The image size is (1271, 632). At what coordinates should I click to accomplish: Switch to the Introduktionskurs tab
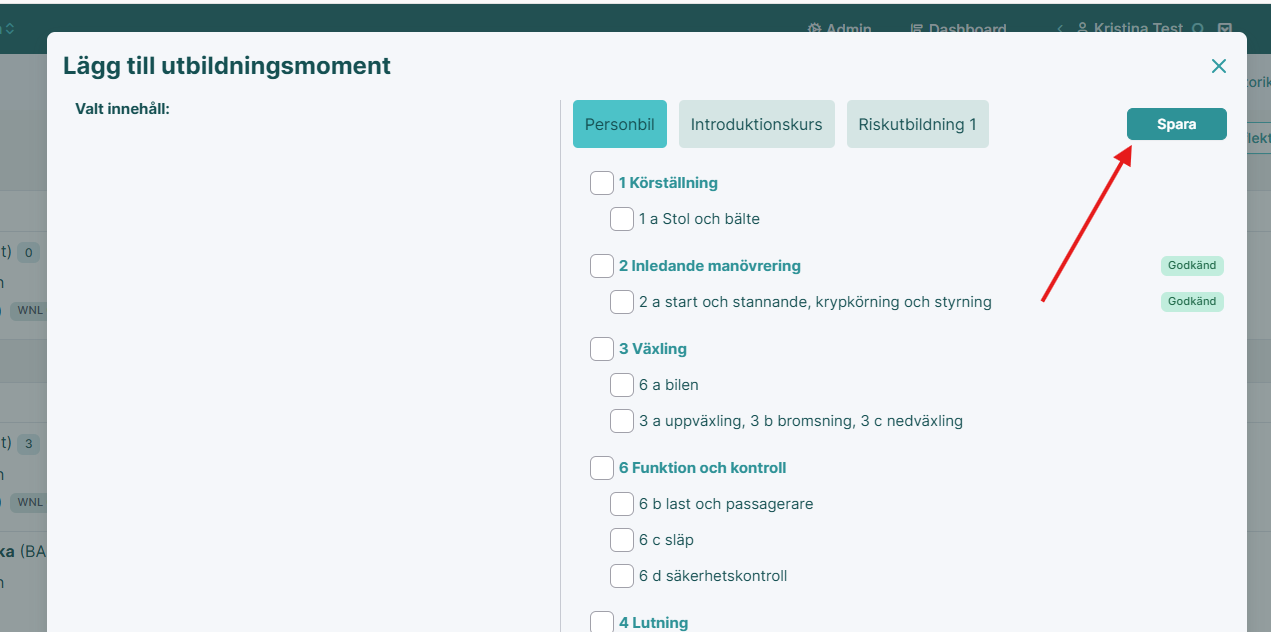pyautogui.click(x=756, y=124)
